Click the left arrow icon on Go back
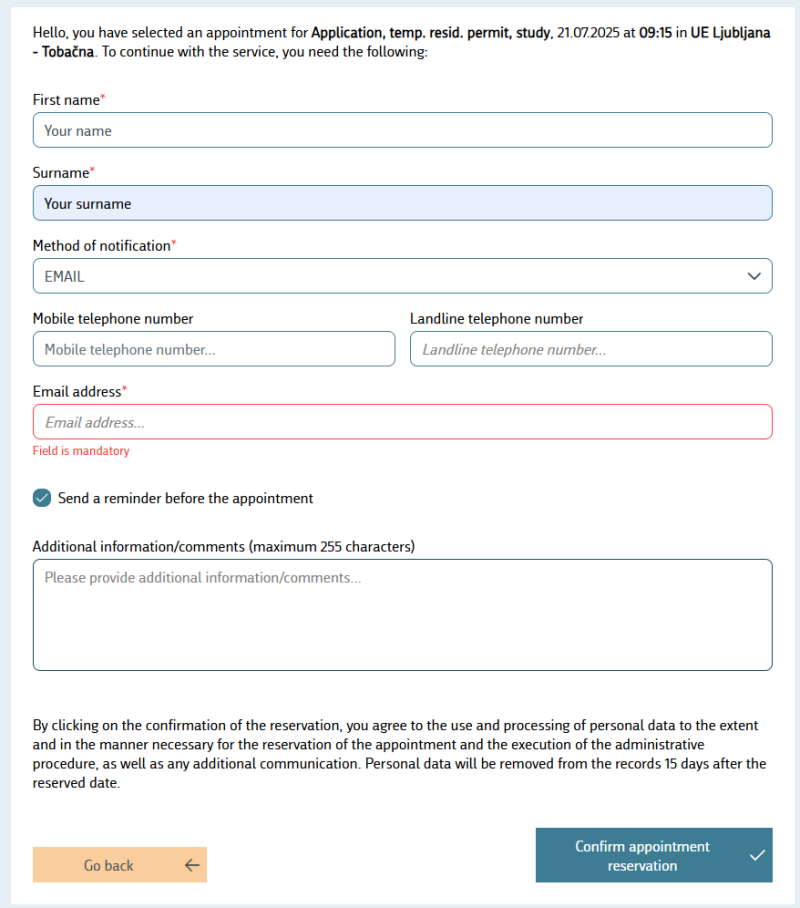 [x=192, y=865]
